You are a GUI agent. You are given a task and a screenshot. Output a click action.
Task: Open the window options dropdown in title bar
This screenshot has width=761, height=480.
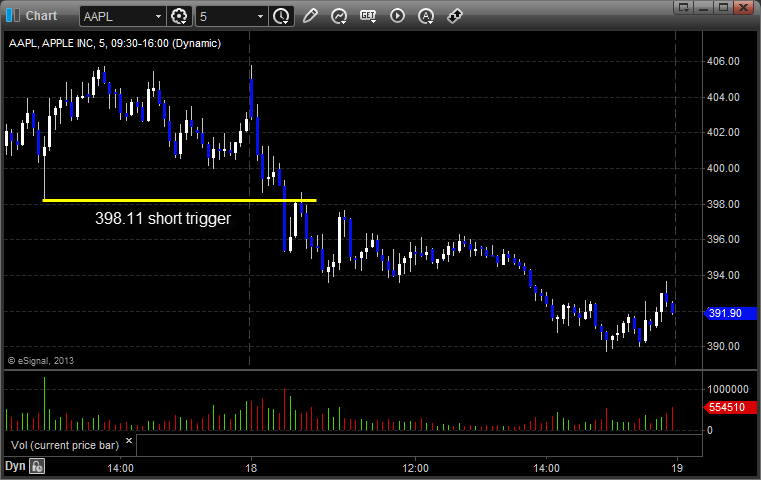(x=684, y=7)
